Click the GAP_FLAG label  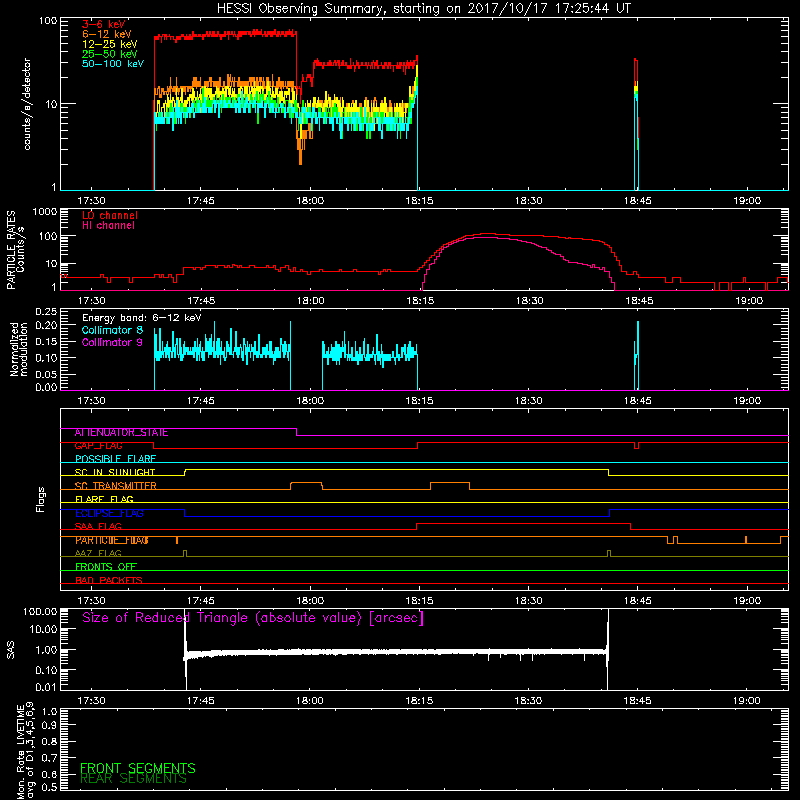pyautogui.click(x=98, y=446)
